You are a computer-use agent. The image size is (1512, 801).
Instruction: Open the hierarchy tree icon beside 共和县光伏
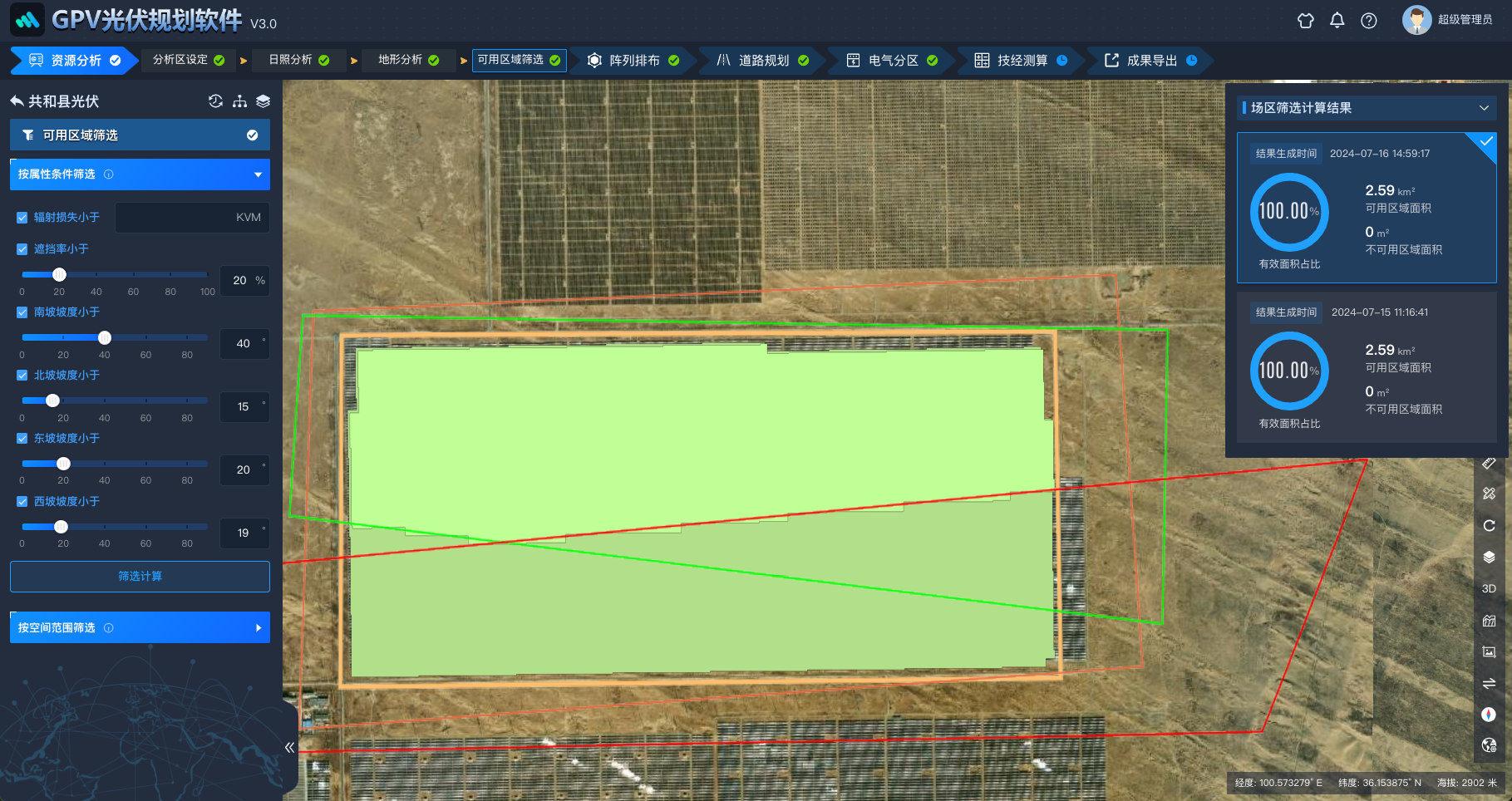point(239,101)
